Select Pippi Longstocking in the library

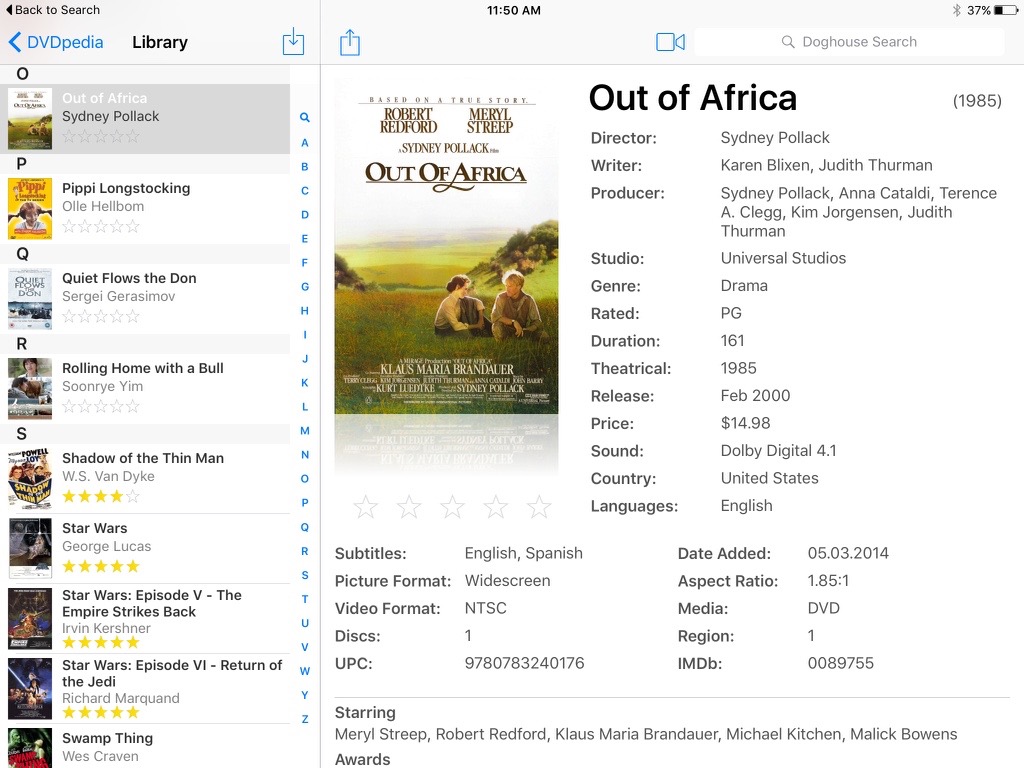(145, 209)
